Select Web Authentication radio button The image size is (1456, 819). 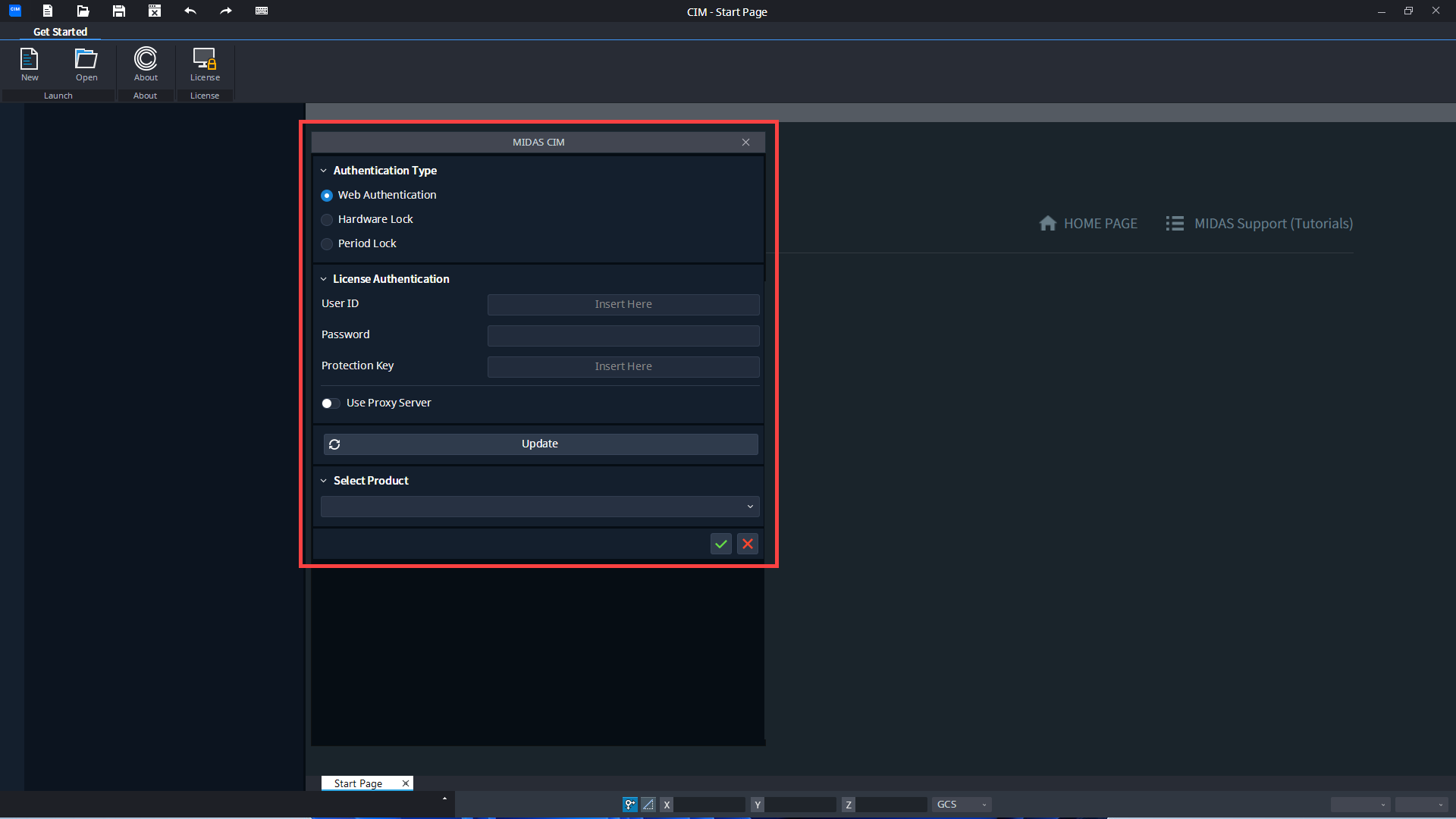pyautogui.click(x=327, y=196)
